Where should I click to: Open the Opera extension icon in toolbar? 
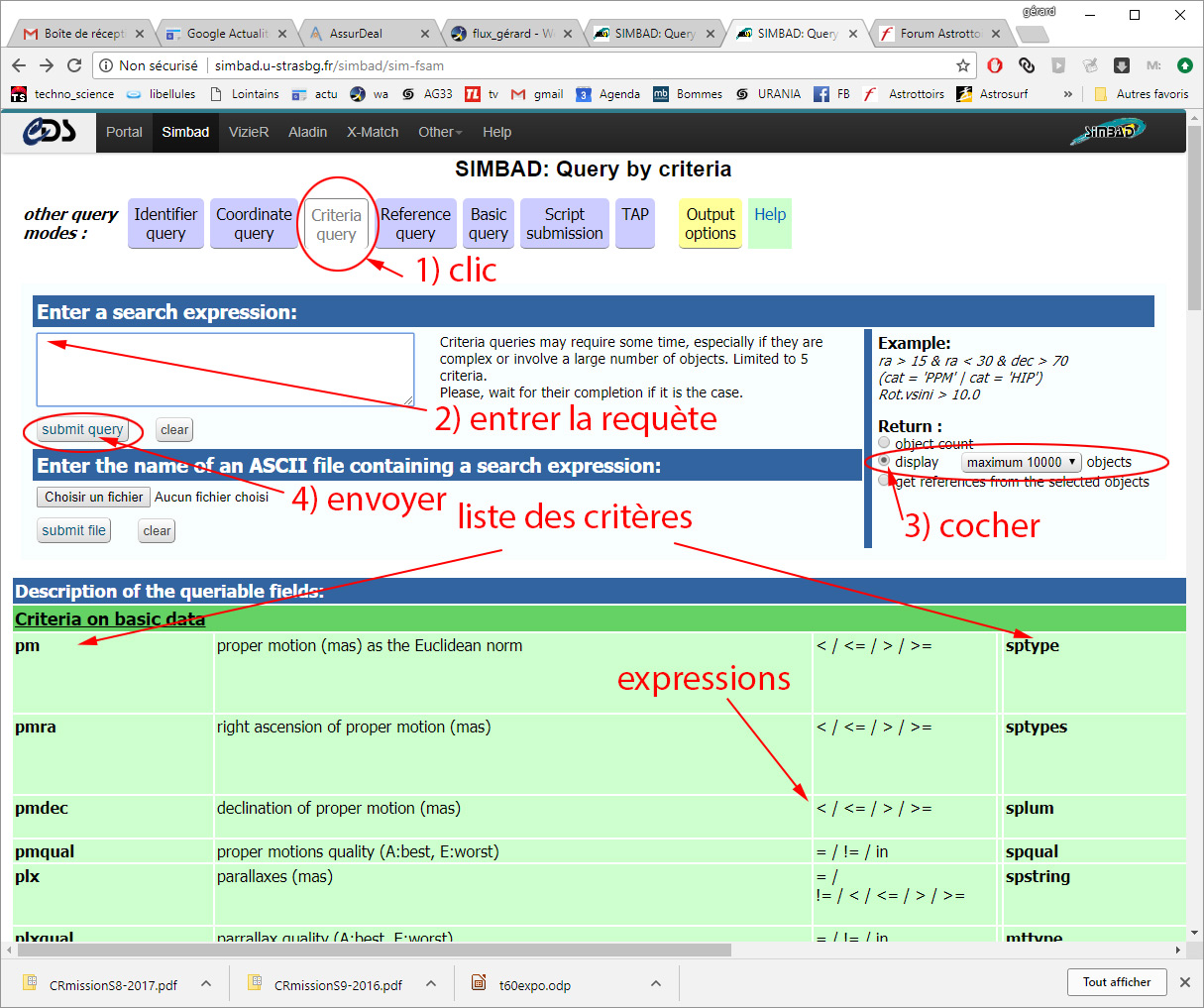995,65
